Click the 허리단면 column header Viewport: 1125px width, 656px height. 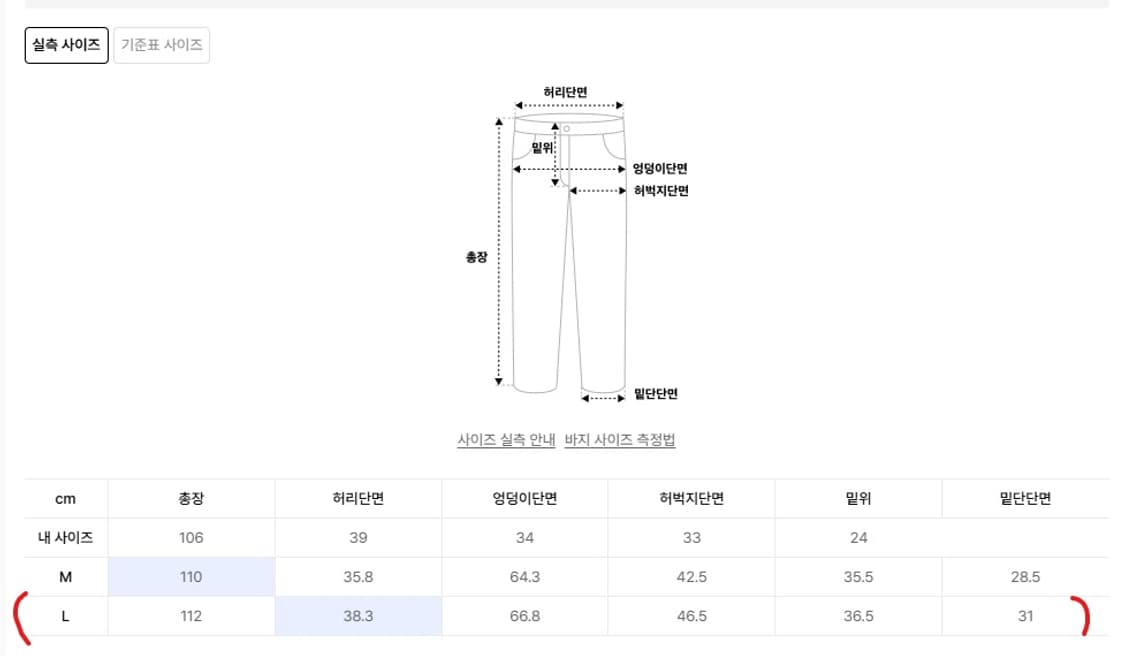(357, 497)
